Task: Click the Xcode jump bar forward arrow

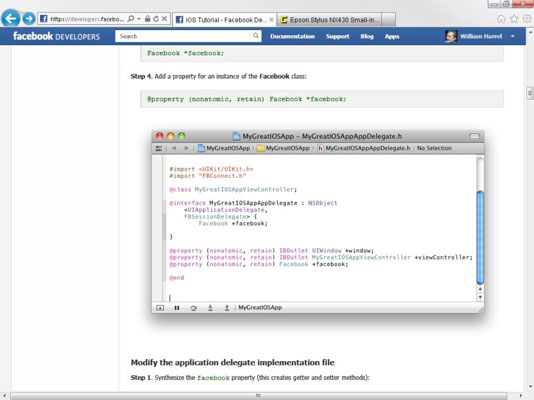Action: [x=186, y=148]
